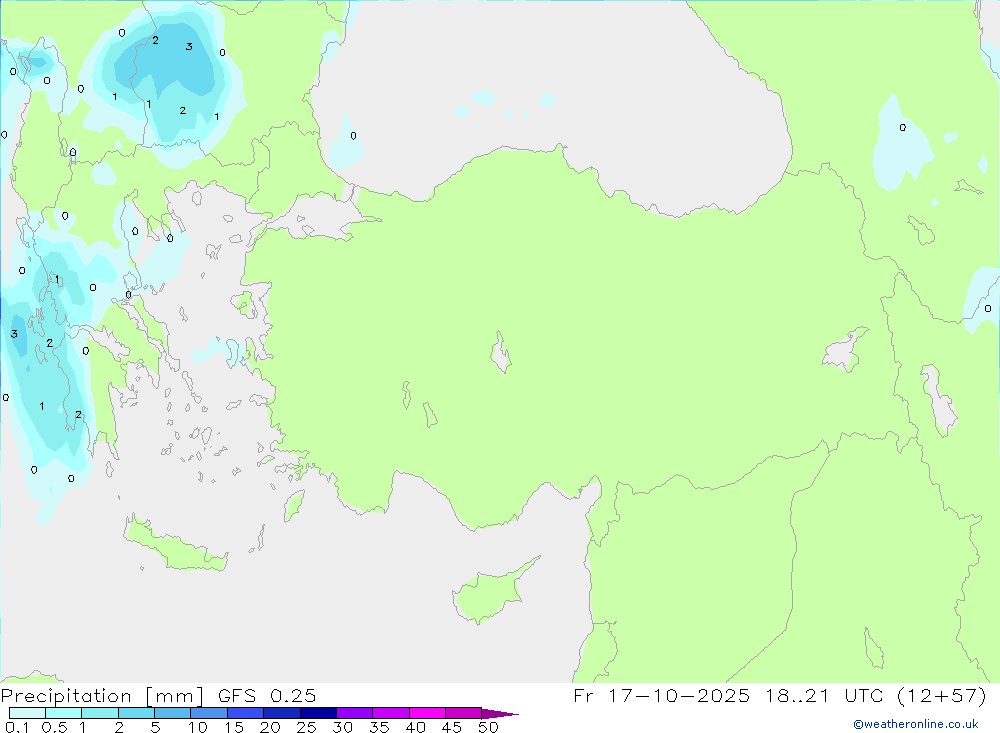Pick the 20–25 mm dark blue swatch

[281, 713]
